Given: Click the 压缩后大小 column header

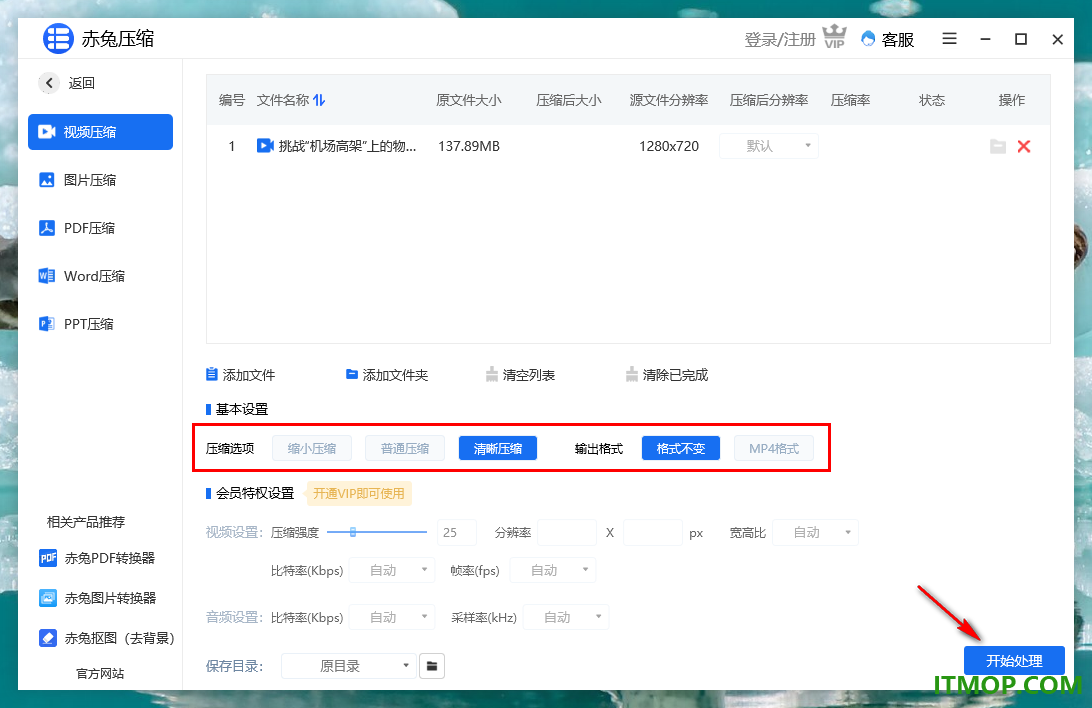Looking at the screenshot, I should 568,100.
